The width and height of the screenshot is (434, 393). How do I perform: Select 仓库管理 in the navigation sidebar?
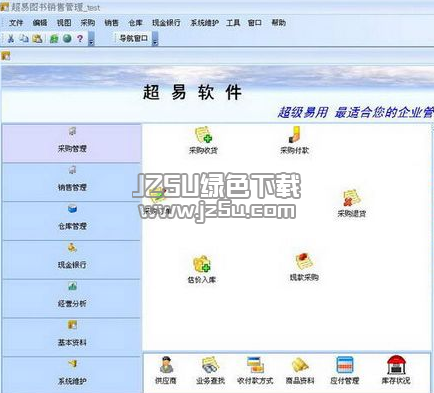coord(72,221)
